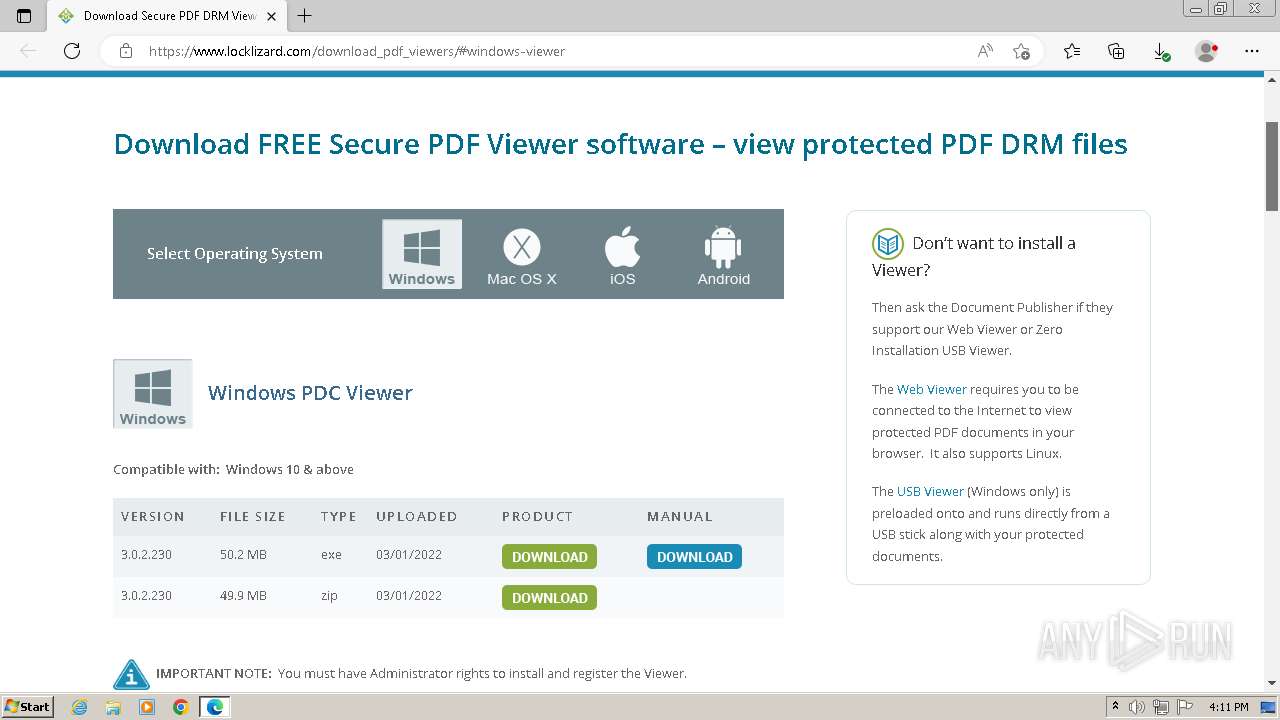Go back with browser back arrow
The width and height of the screenshot is (1280, 720).
pos(28,51)
